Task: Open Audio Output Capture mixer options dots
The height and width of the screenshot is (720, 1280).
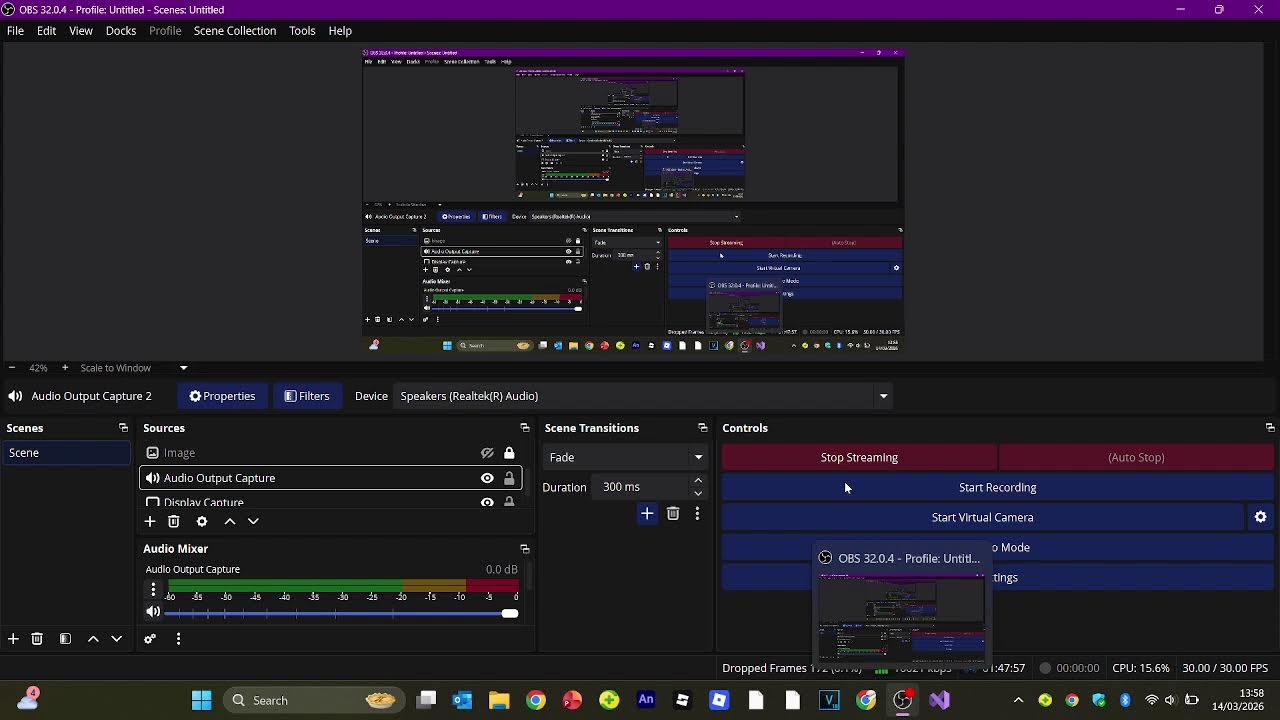Action: point(153,590)
